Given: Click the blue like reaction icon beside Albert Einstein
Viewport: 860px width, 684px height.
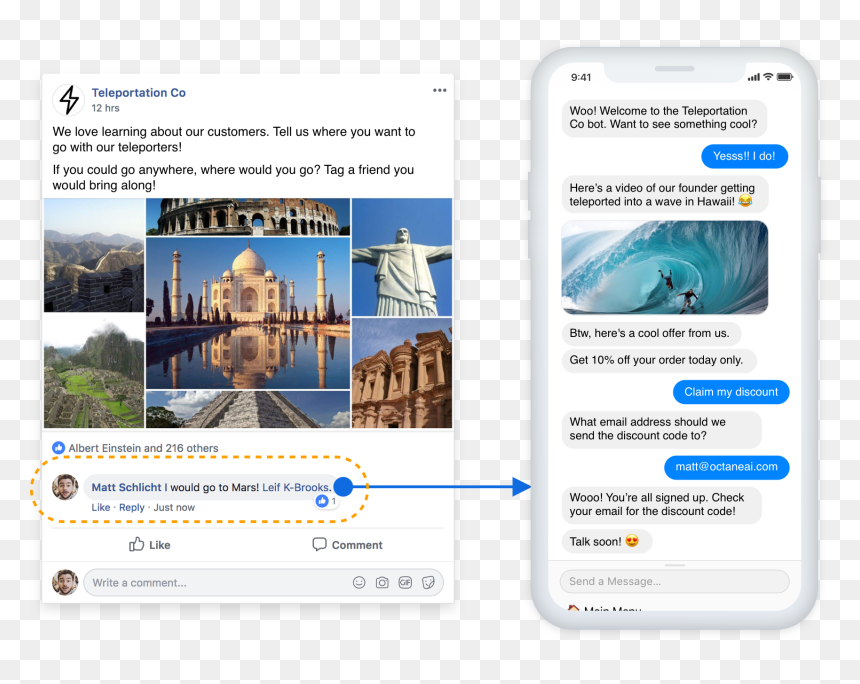Looking at the screenshot, I should pyautogui.click(x=58, y=448).
